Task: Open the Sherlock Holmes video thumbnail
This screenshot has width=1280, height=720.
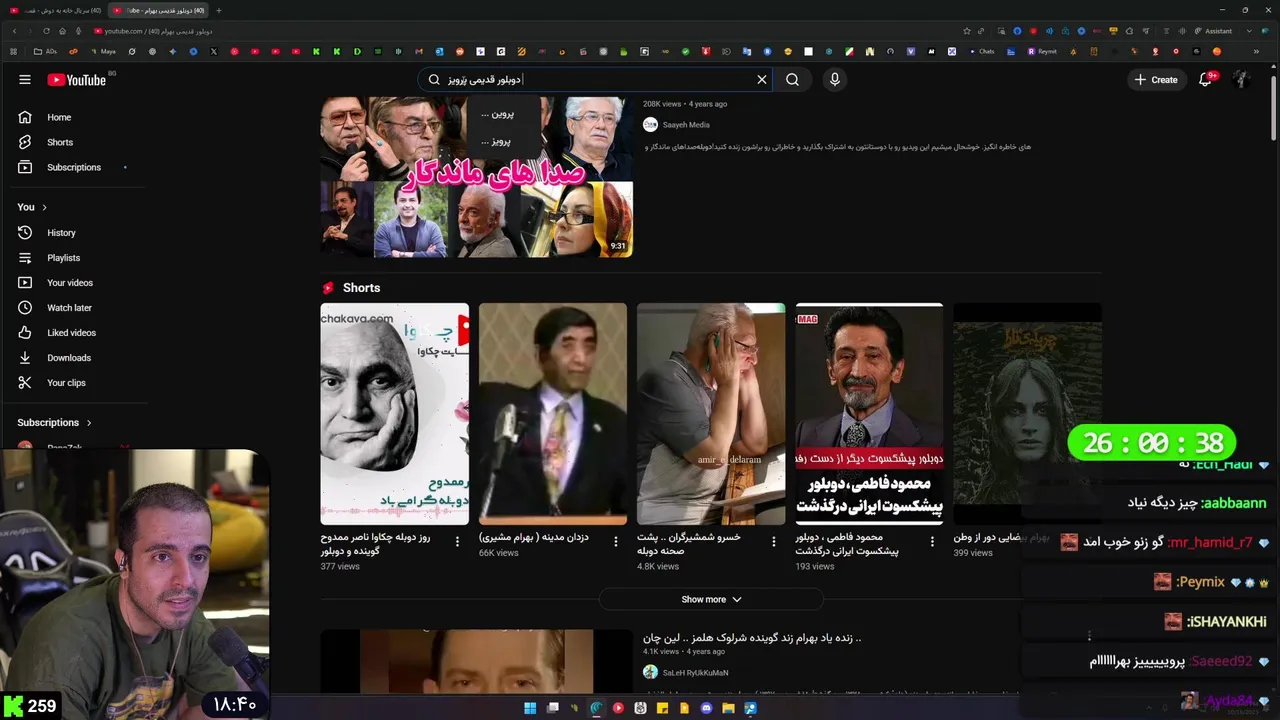Action: pos(476,660)
